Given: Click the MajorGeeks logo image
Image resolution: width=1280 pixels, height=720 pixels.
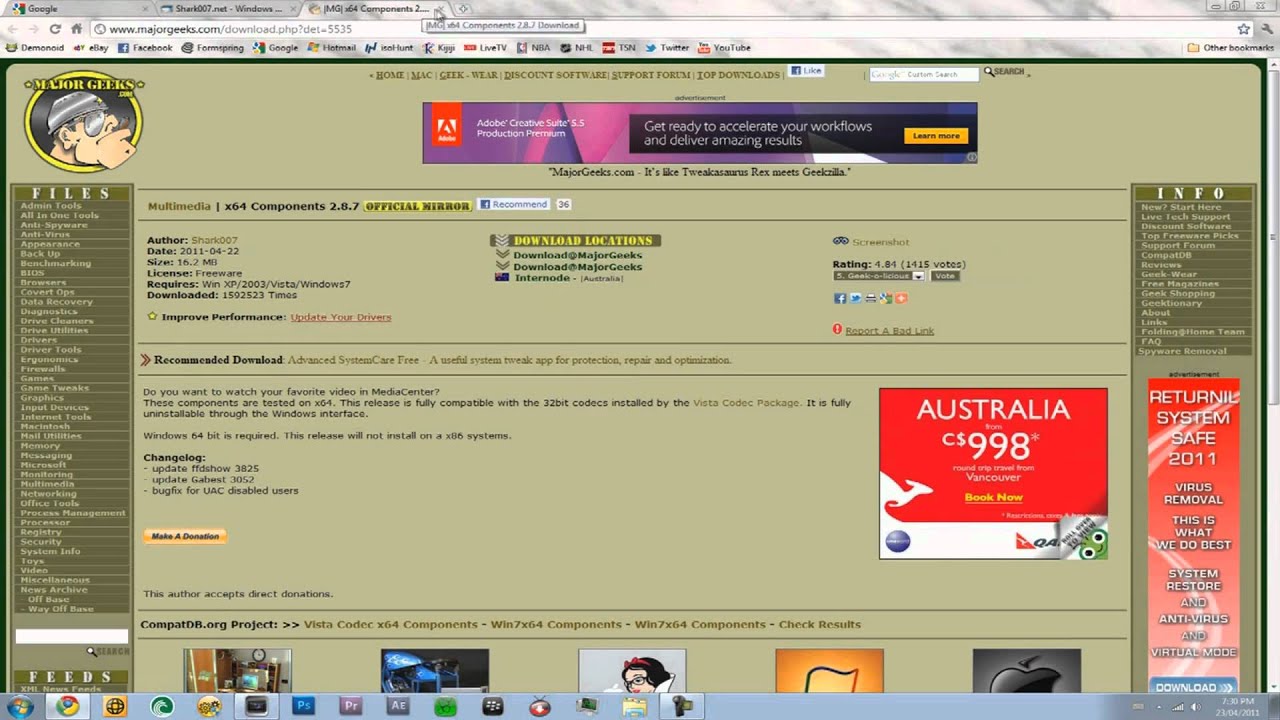Looking at the screenshot, I should pyautogui.click(x=84, y=121).
